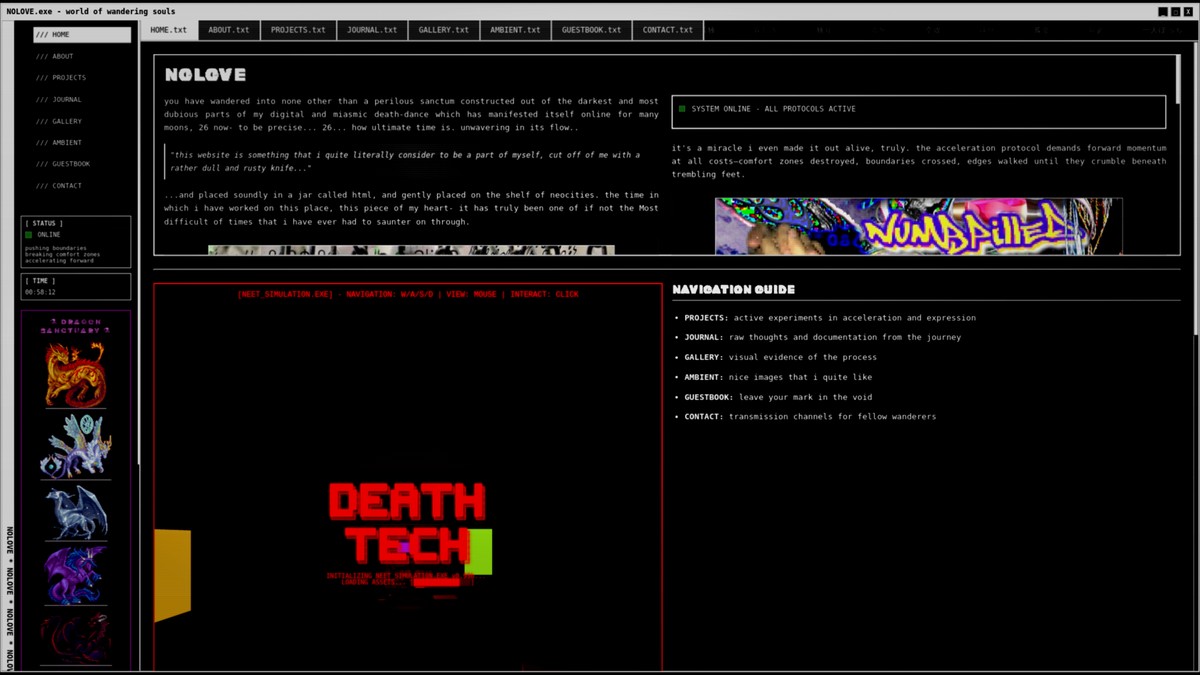Close the NOLOVE.exe window
Screen dimensions: 1200x675
(x=1187, y=12)
